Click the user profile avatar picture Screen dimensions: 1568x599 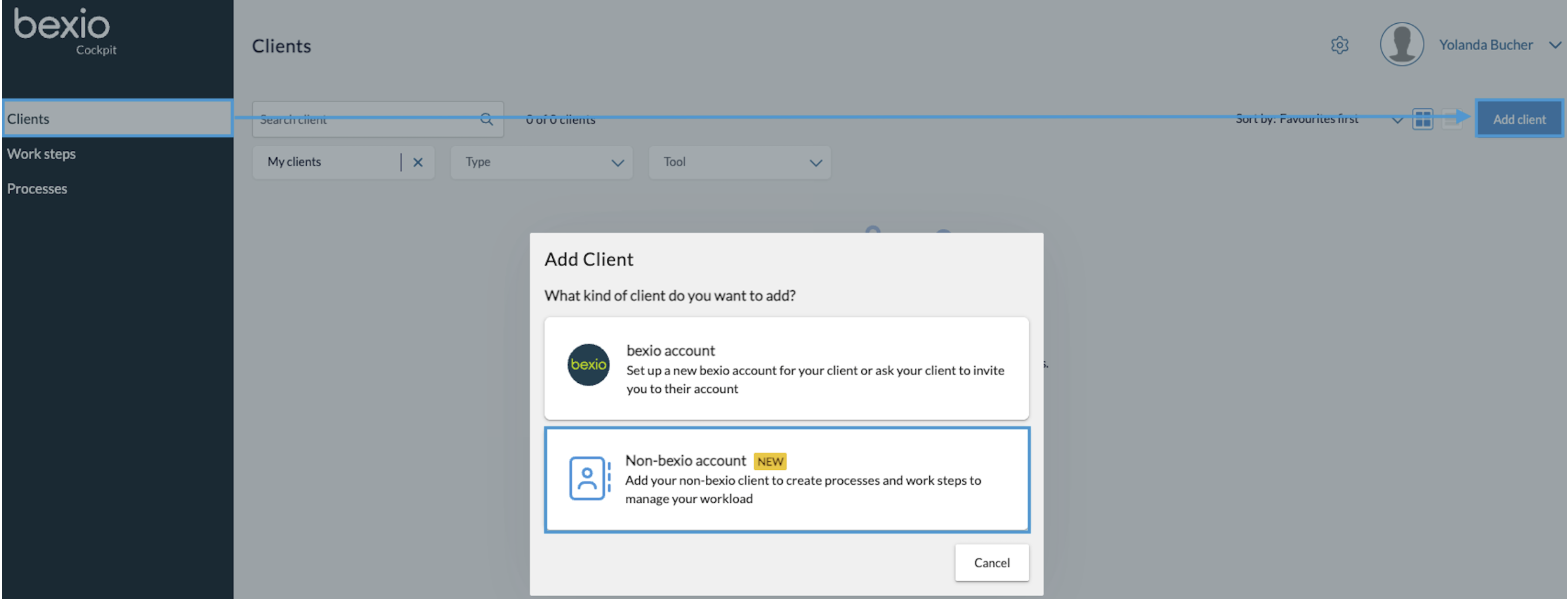tap(1401, 44)
